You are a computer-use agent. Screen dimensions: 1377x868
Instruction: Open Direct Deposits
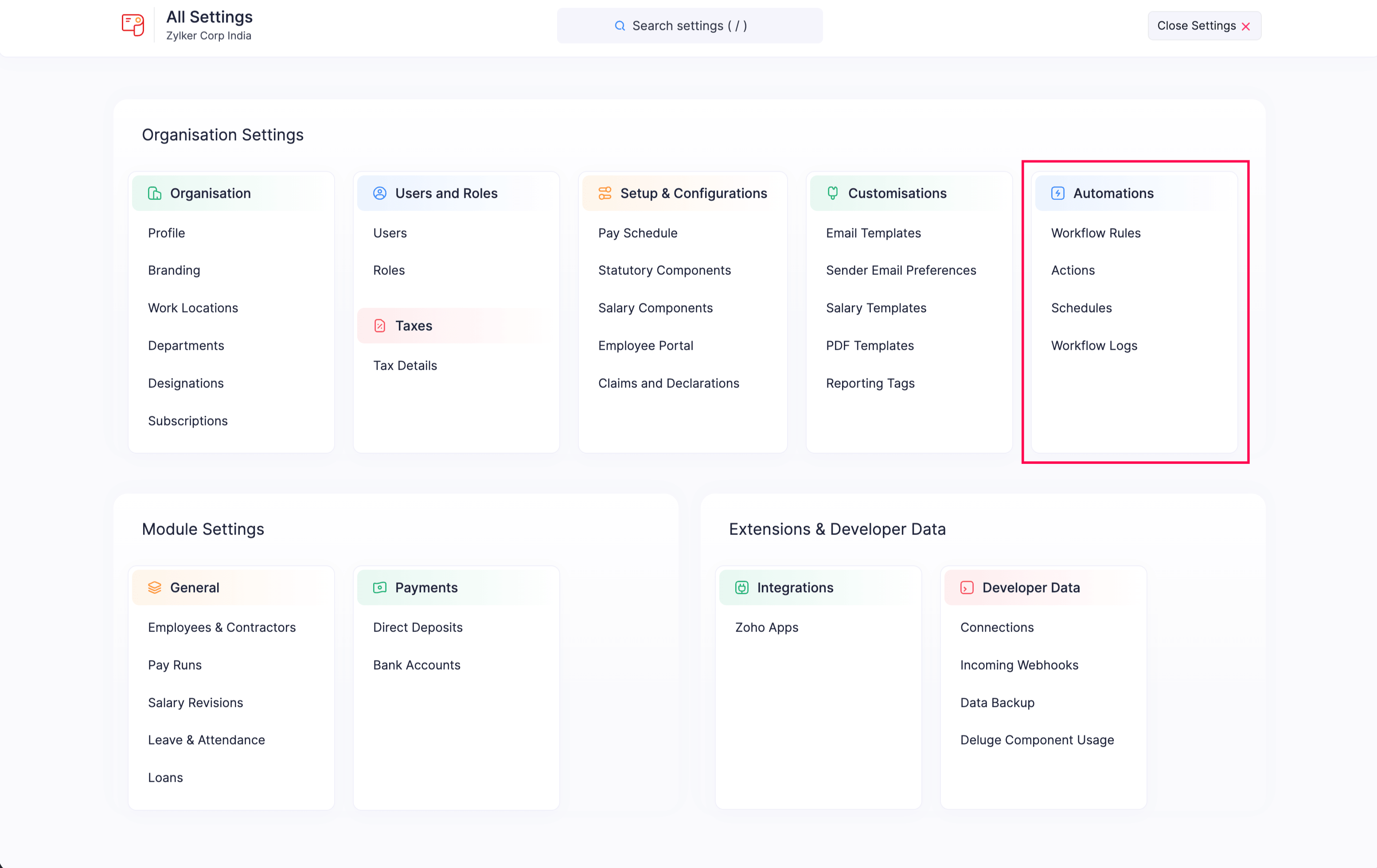coord(417,628)
